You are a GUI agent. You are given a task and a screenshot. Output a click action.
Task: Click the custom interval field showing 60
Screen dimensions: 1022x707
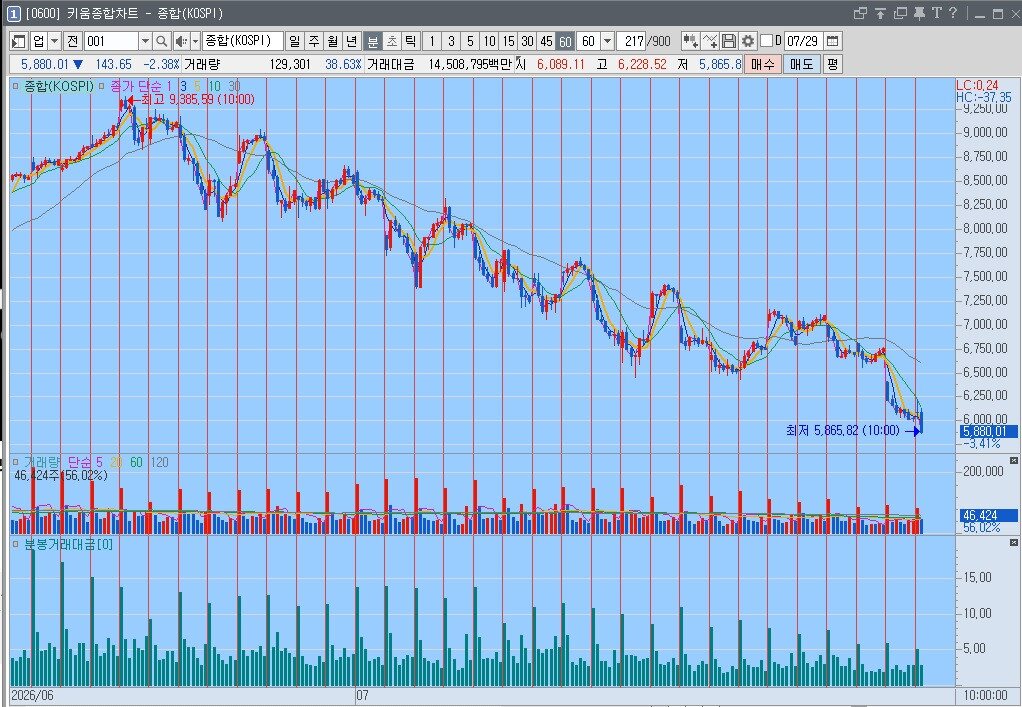point(589,41)
